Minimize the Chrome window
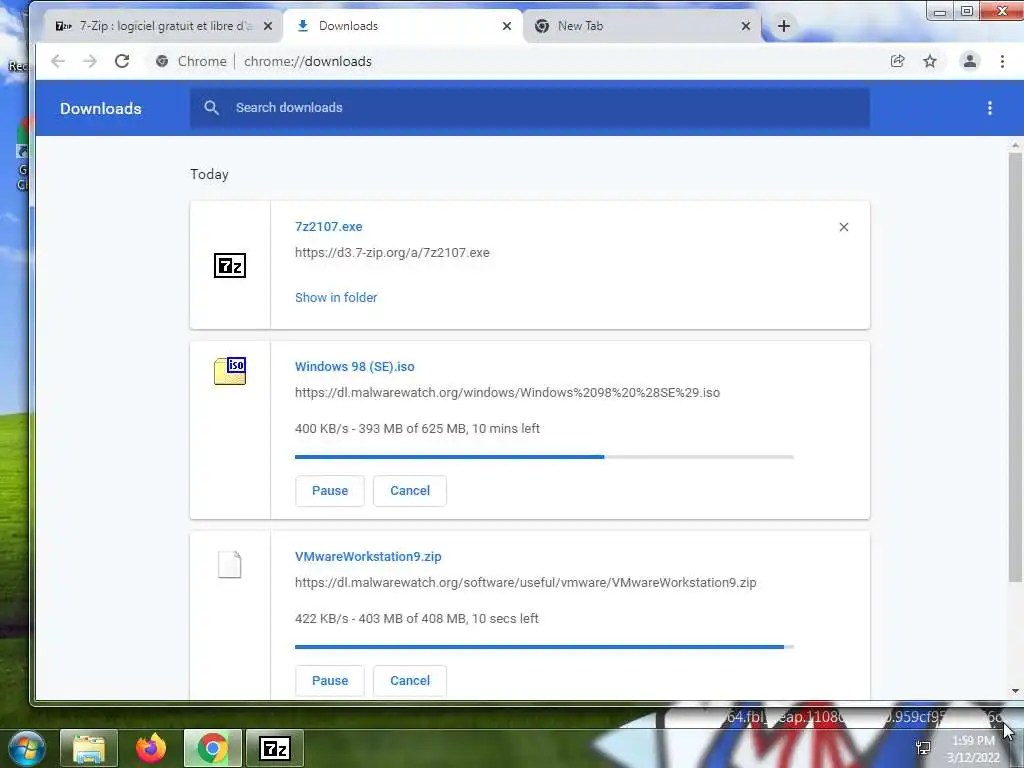Image resolution: width=1024 pixels, height=768 pixels. (x=940, y=12)
